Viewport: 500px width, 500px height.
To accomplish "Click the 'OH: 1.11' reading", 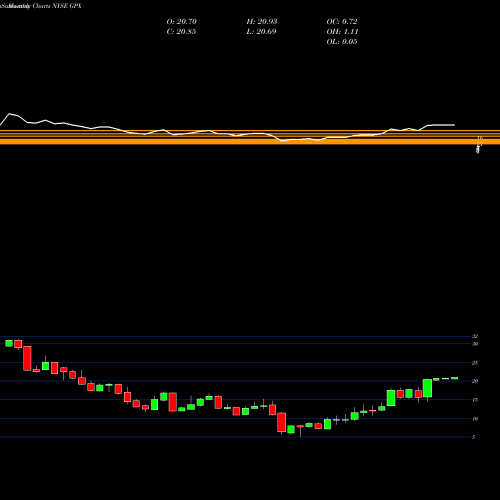I will (342, 32).
